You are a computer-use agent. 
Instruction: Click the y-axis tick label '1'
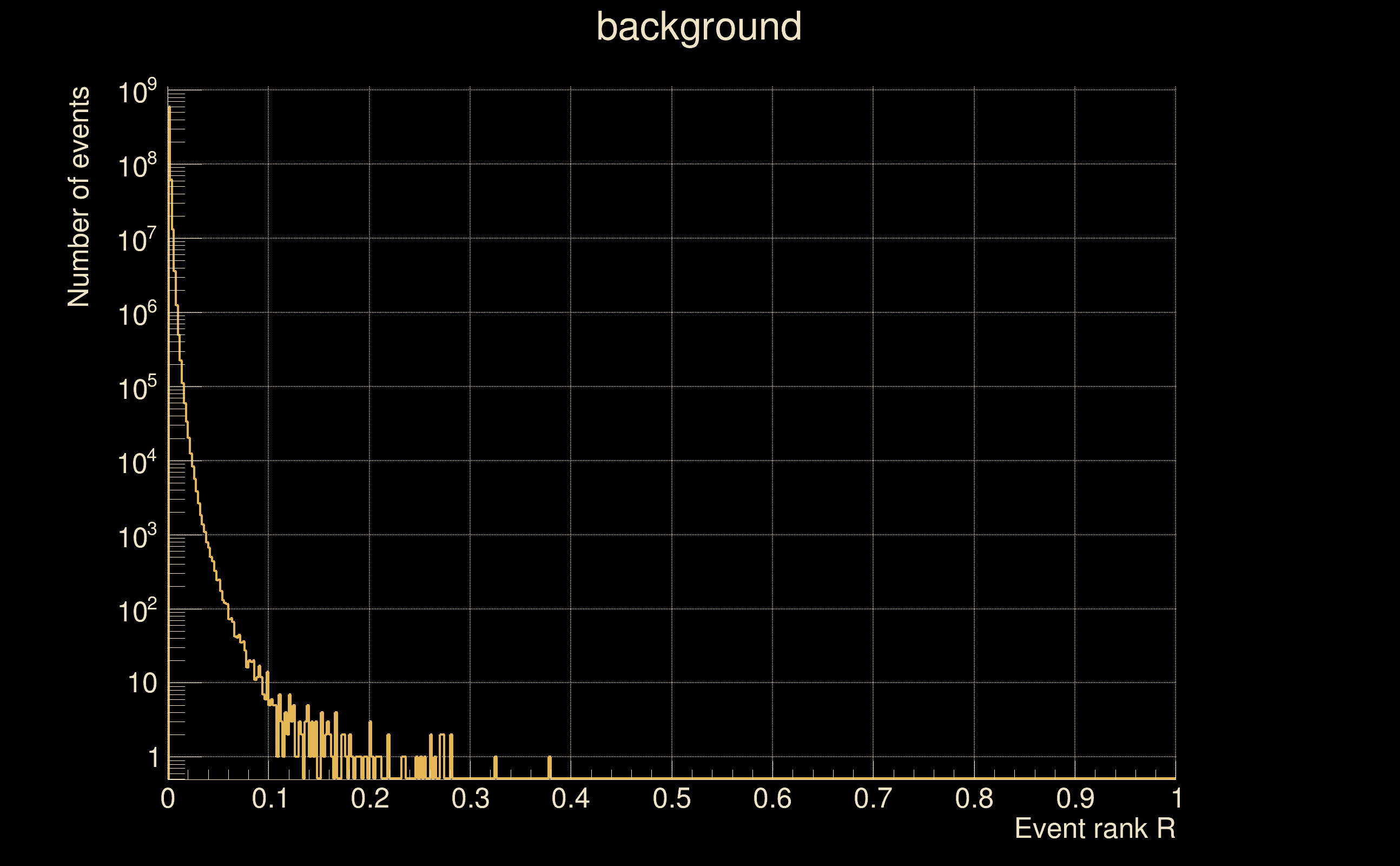pos(153,758)
